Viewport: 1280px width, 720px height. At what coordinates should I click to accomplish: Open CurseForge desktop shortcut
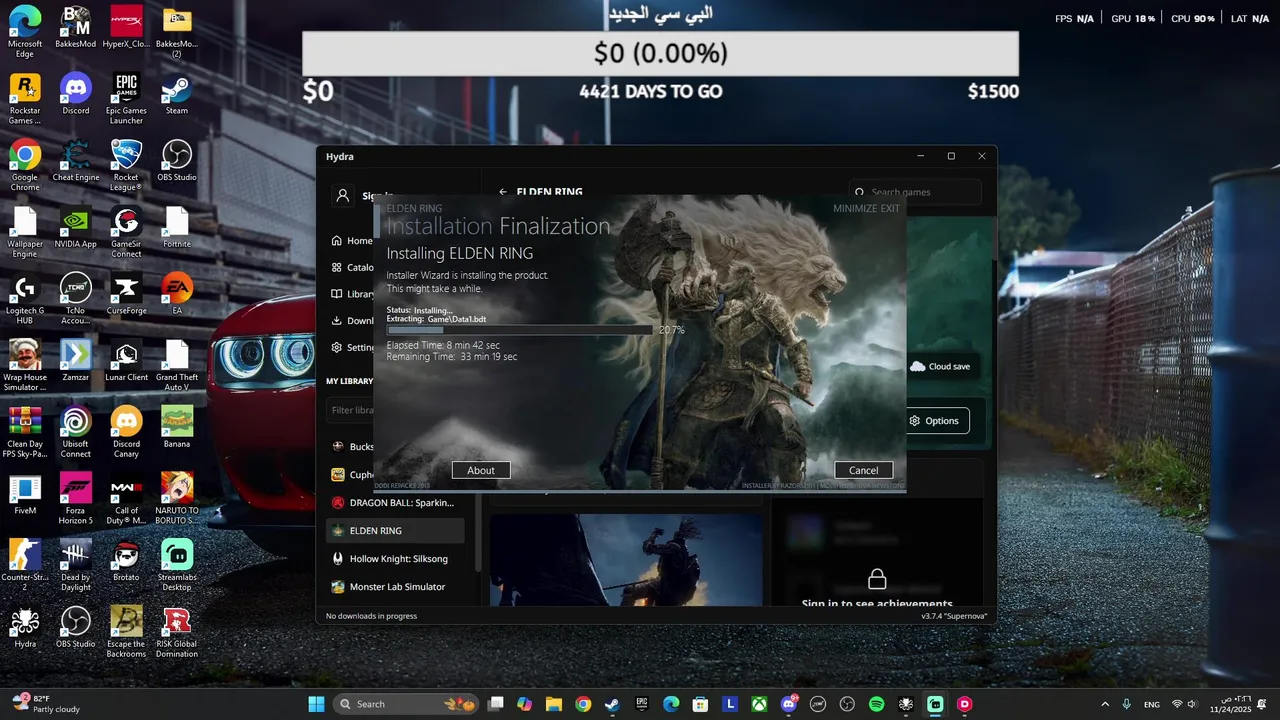pos(126,294)
